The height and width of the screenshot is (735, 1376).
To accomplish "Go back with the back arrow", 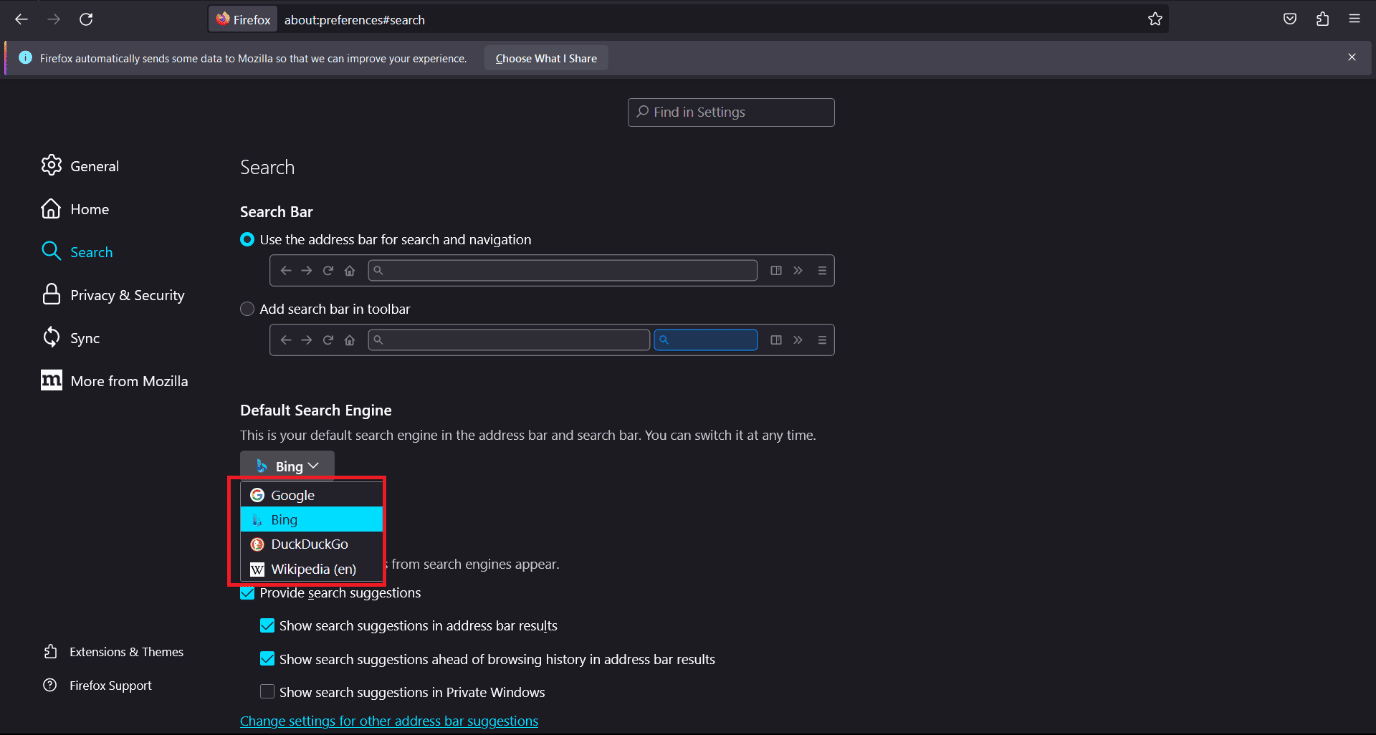I will pyautogui.click(x=21, y=19).
